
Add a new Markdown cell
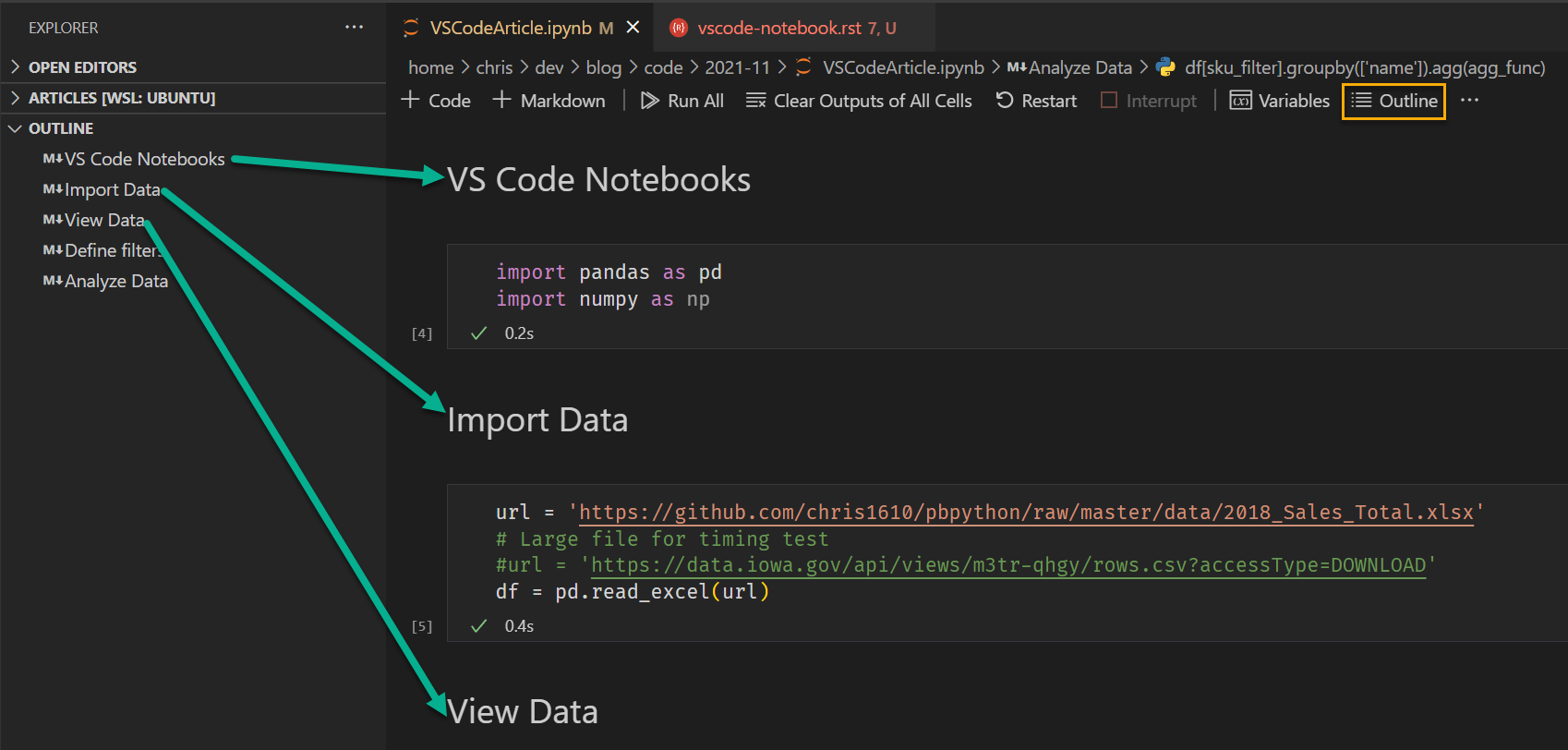coord(549,101)
